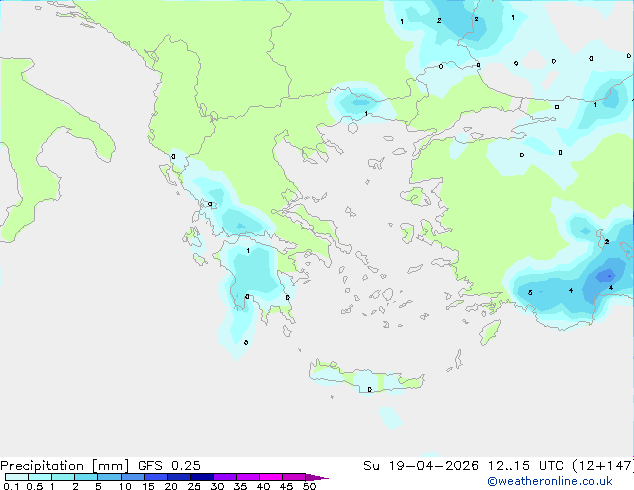Viewport: 634px width, 490px height.
Task: Click the island of Rhodes on map
Action: point(490,332)
